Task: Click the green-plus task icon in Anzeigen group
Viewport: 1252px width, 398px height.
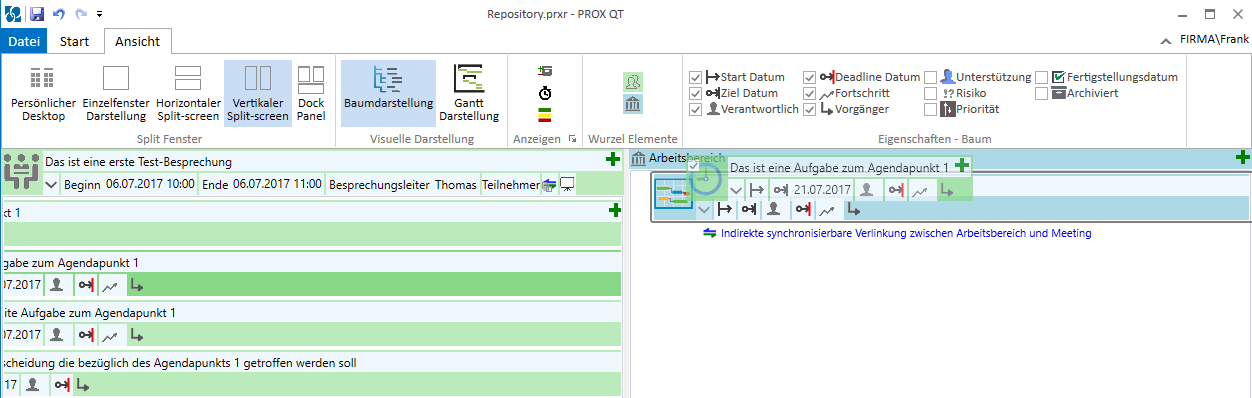Action: (x=545, y=71)
